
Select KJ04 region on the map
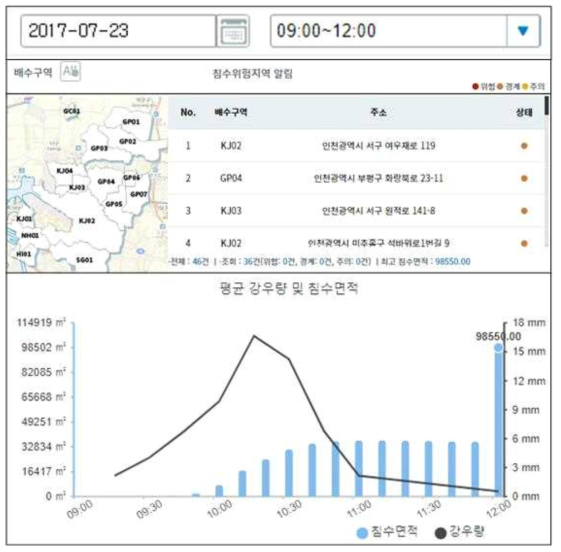65,171
